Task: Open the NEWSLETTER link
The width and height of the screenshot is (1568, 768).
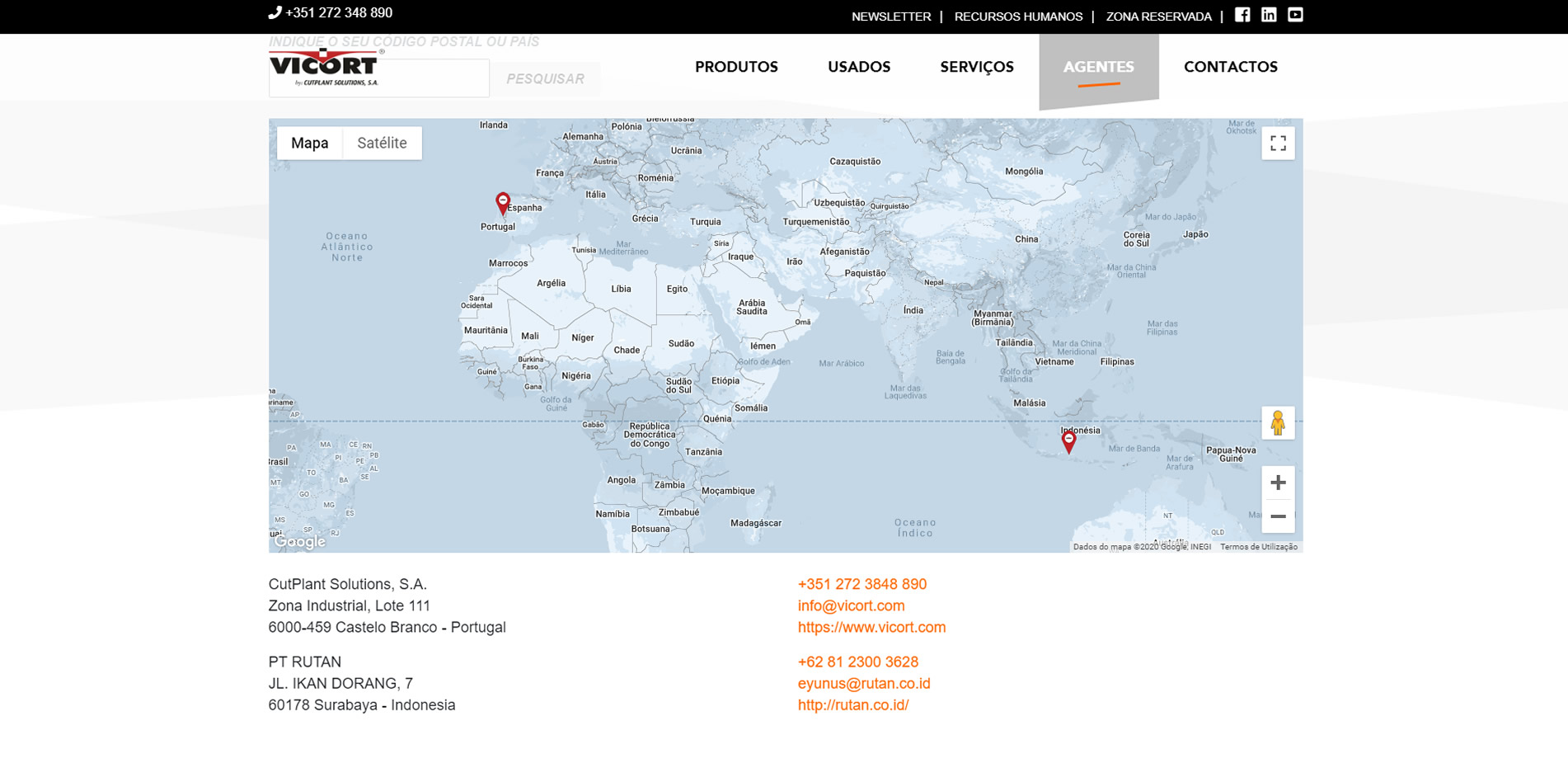Action: 891,16
